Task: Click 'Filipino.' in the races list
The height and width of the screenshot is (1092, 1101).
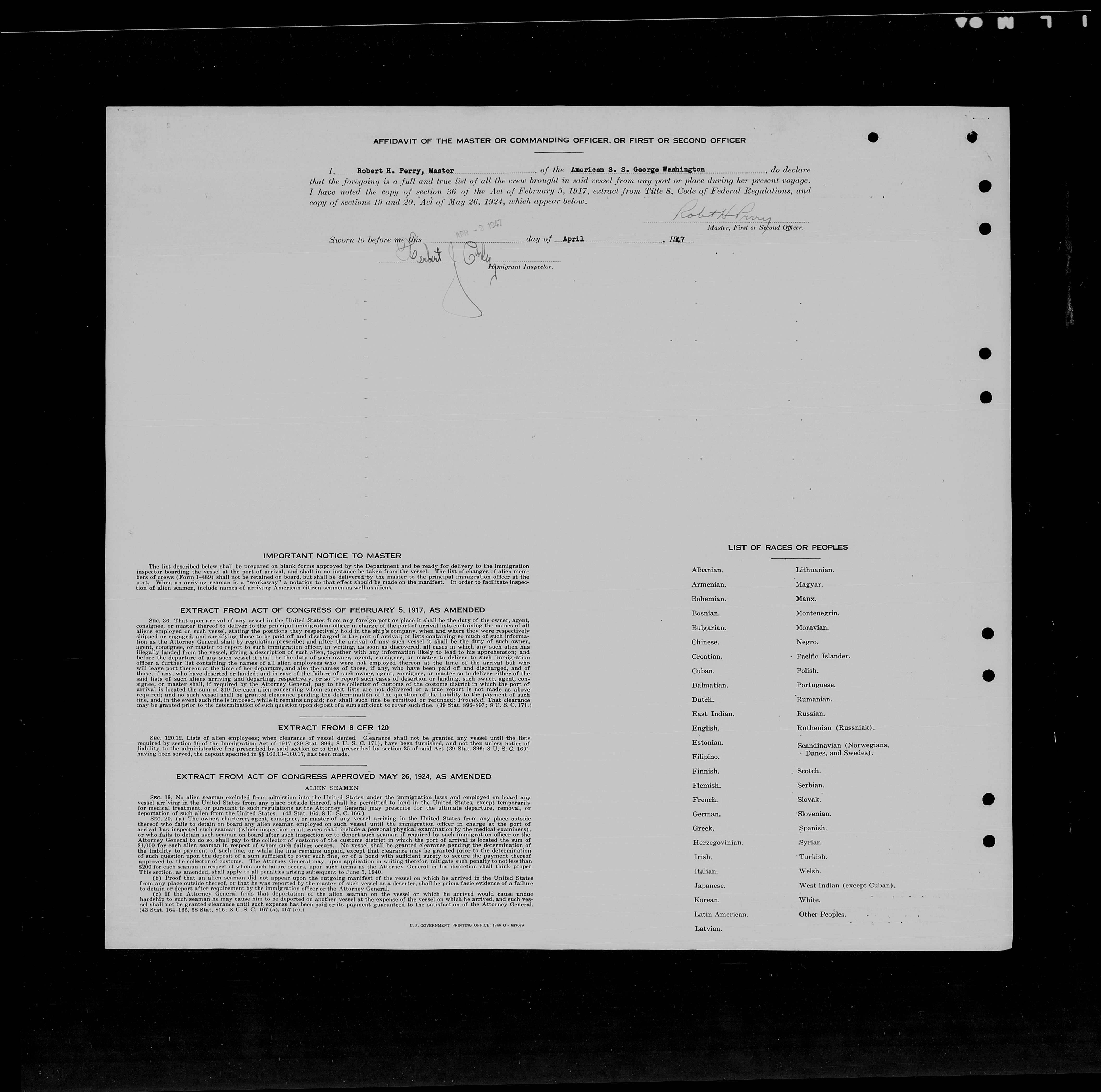Action: tap(706, 757)
